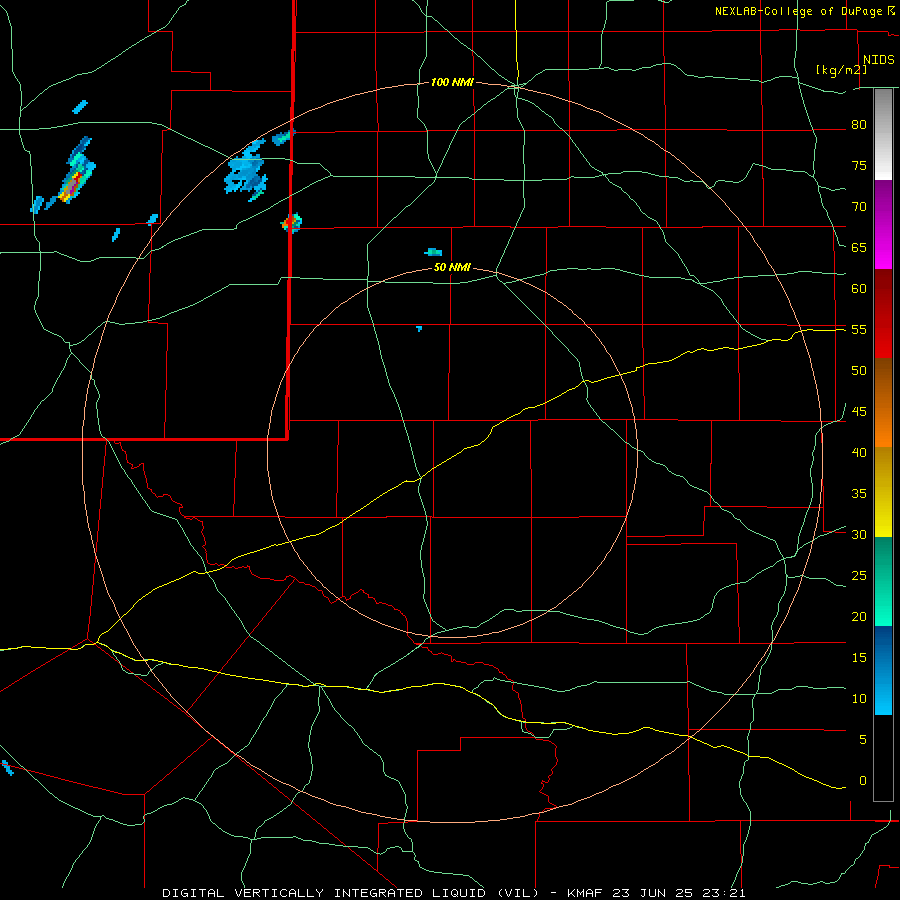The width and height of the screenshot is (900, 900).
Task: Click the scale value 0
Action: pyautogui.click(x=862, y=781)
